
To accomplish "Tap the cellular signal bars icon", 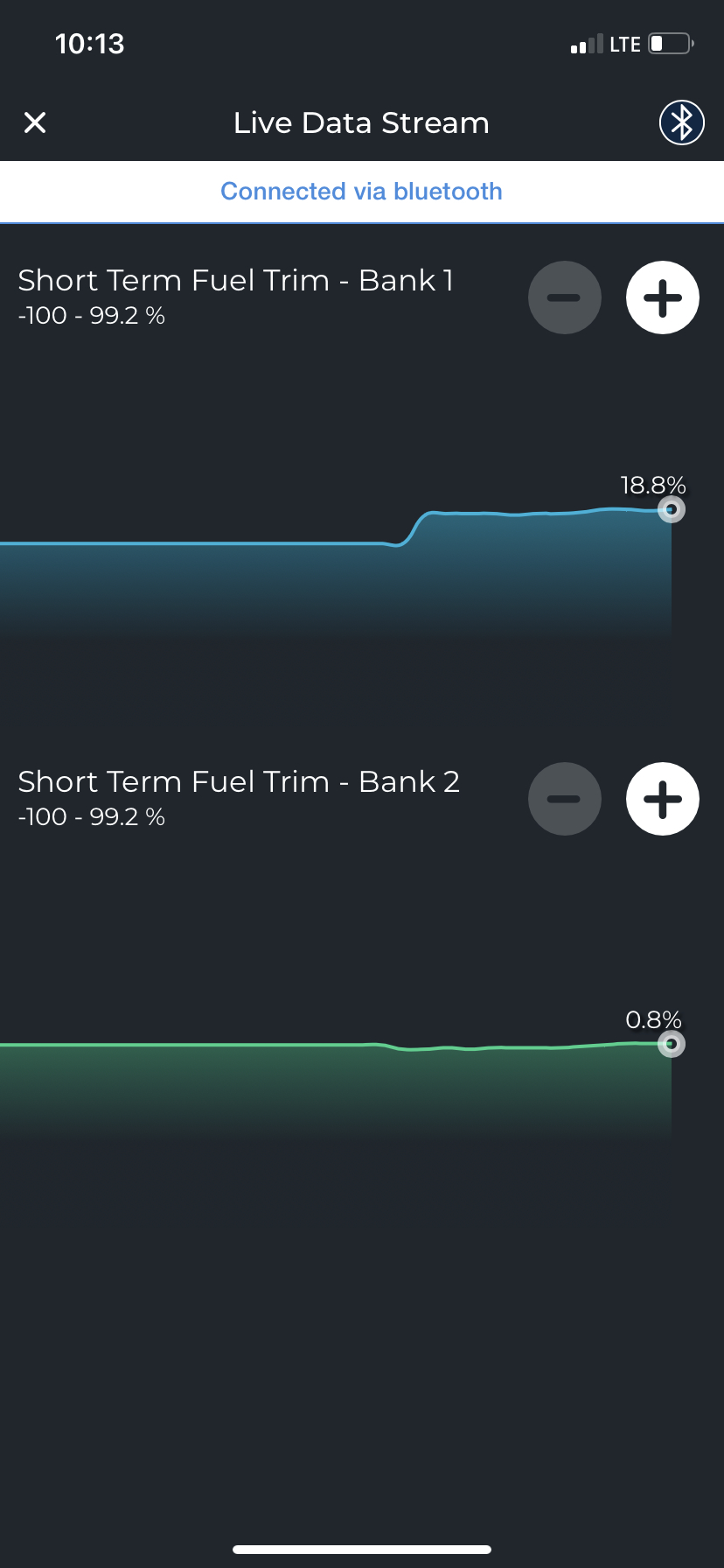I will tap(587, 45).
